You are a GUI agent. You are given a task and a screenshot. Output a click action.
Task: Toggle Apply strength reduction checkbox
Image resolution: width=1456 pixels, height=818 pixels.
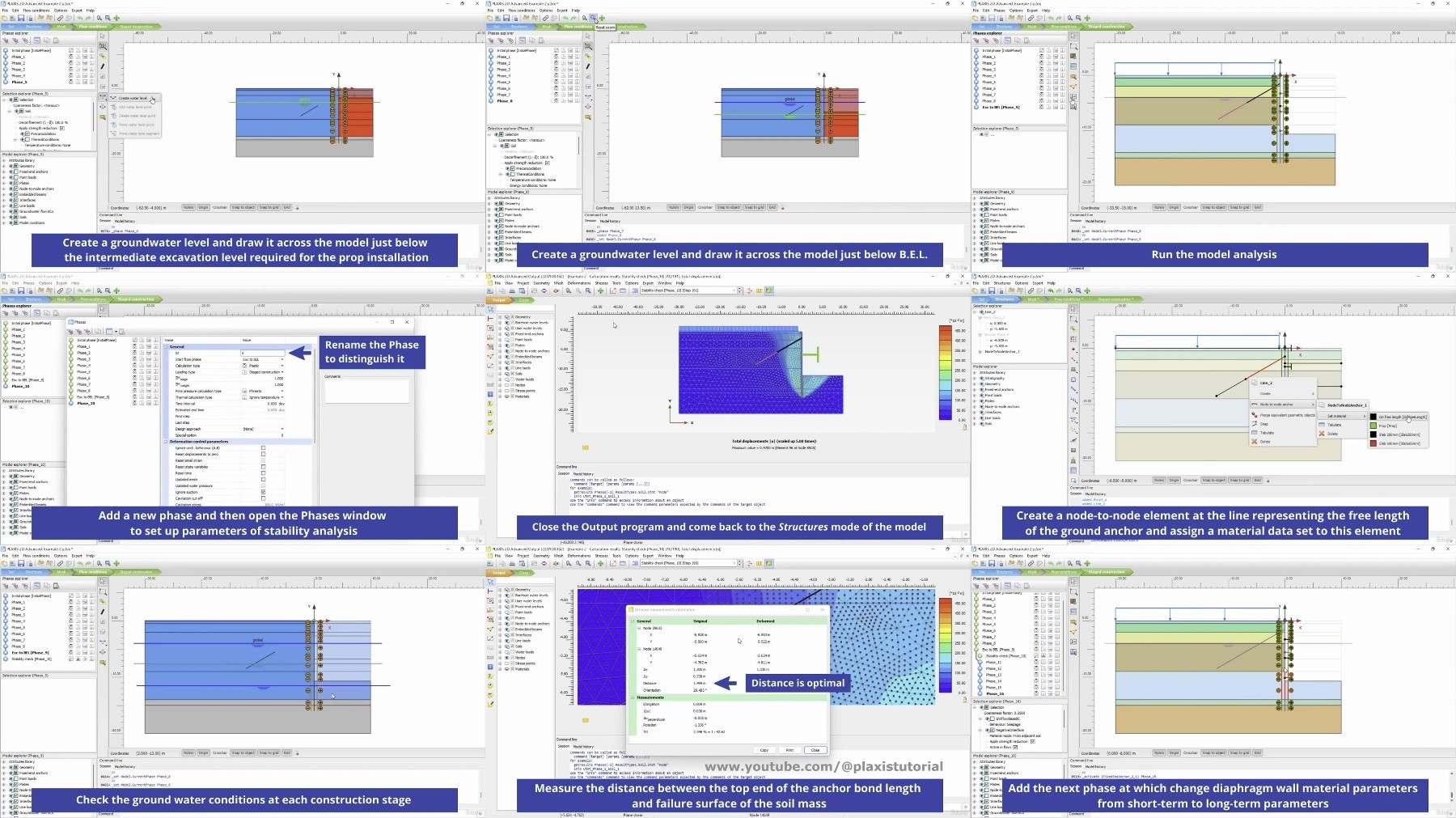[62, 128]
